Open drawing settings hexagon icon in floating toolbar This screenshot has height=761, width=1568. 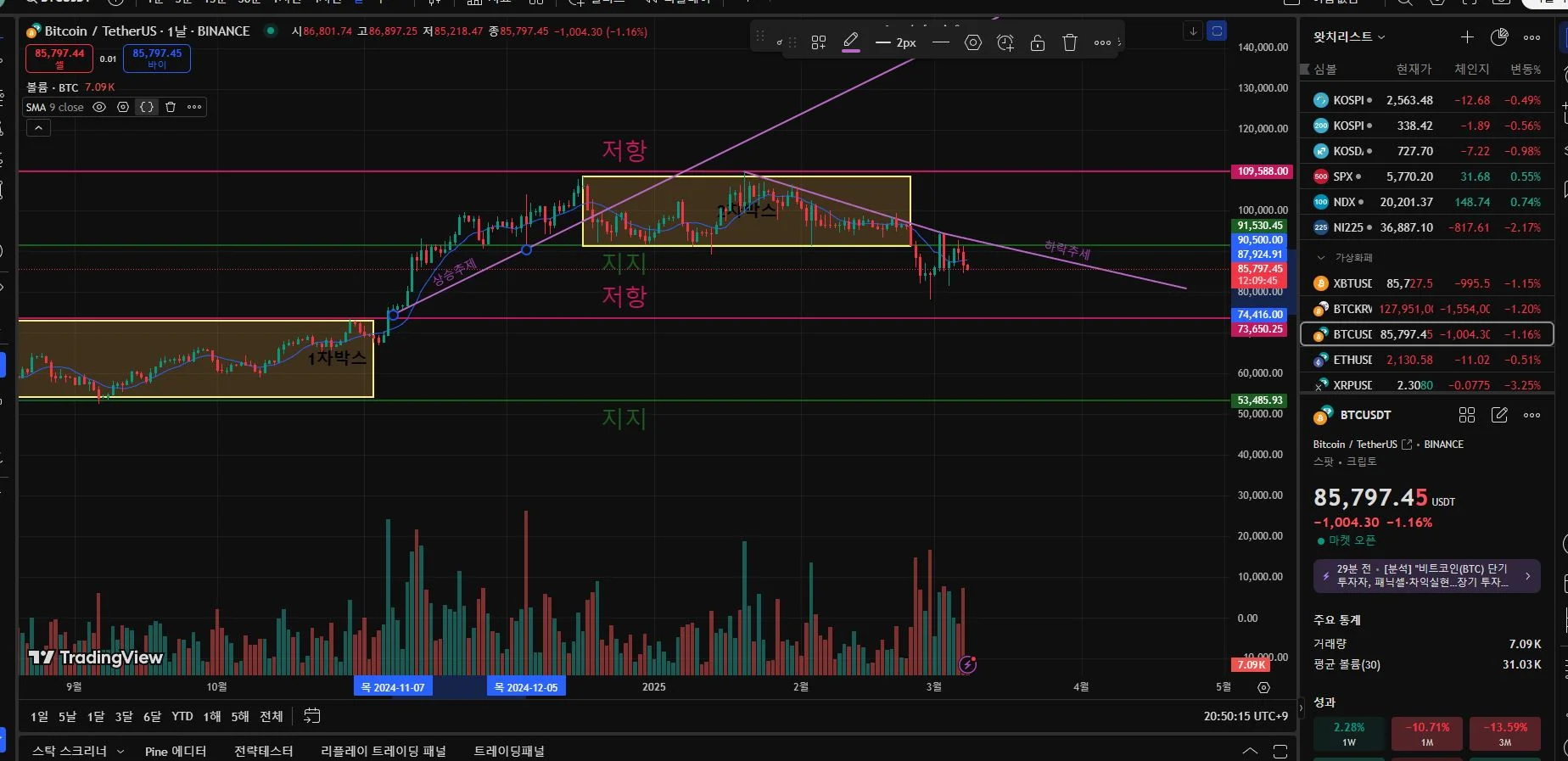coord(973,42)
